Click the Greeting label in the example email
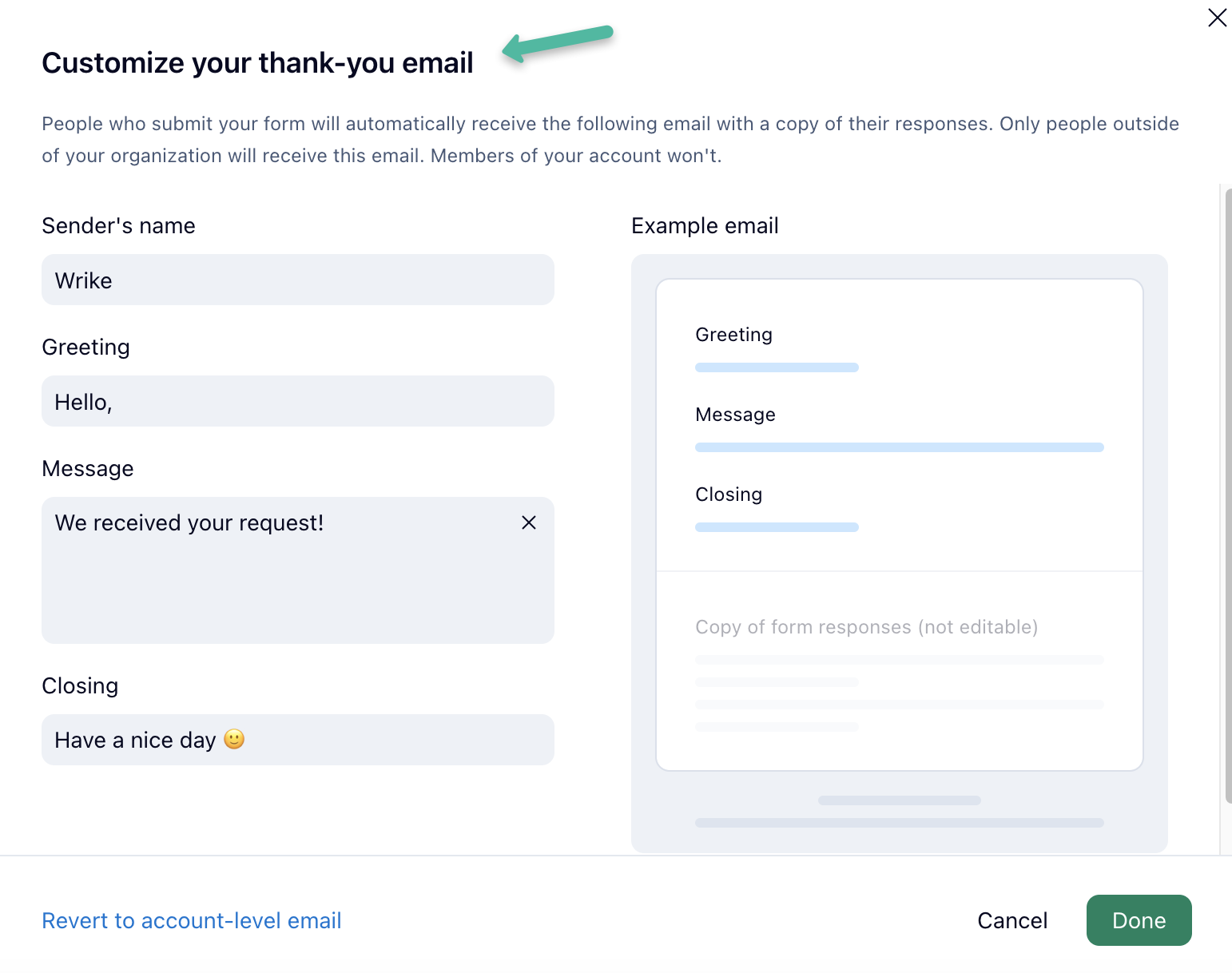The width and height of the screenshot is (1232, 973). (x=733, y=335)
